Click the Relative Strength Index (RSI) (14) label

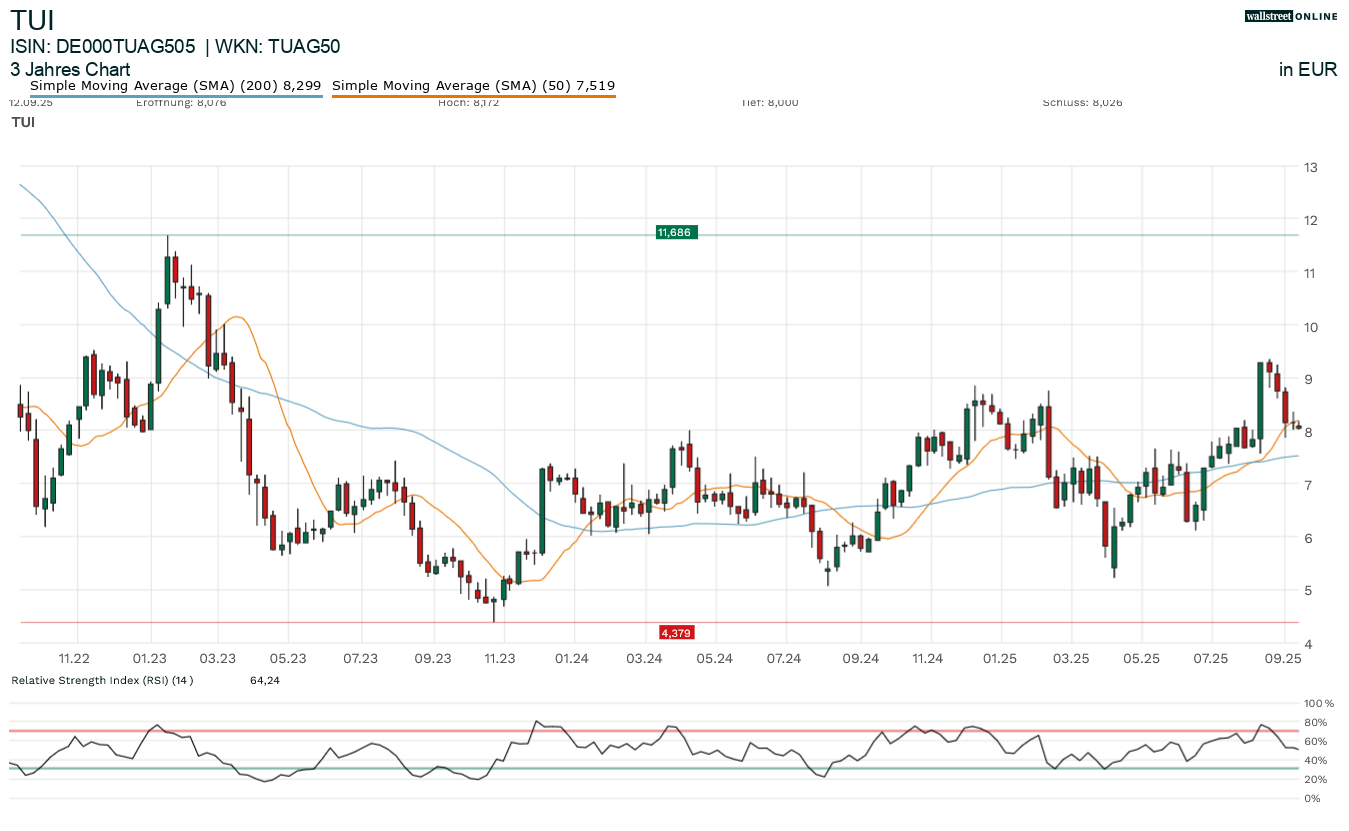(x=102, y=680)
